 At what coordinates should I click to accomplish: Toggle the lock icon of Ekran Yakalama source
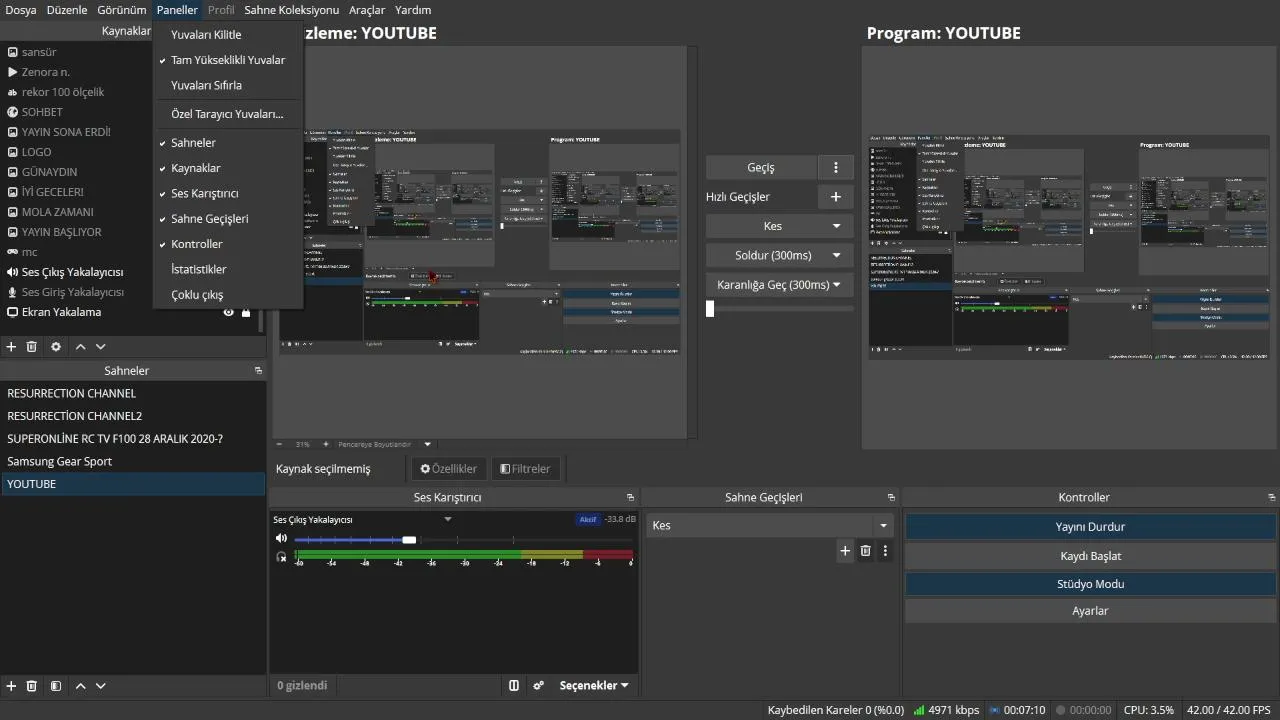point(246,313)
